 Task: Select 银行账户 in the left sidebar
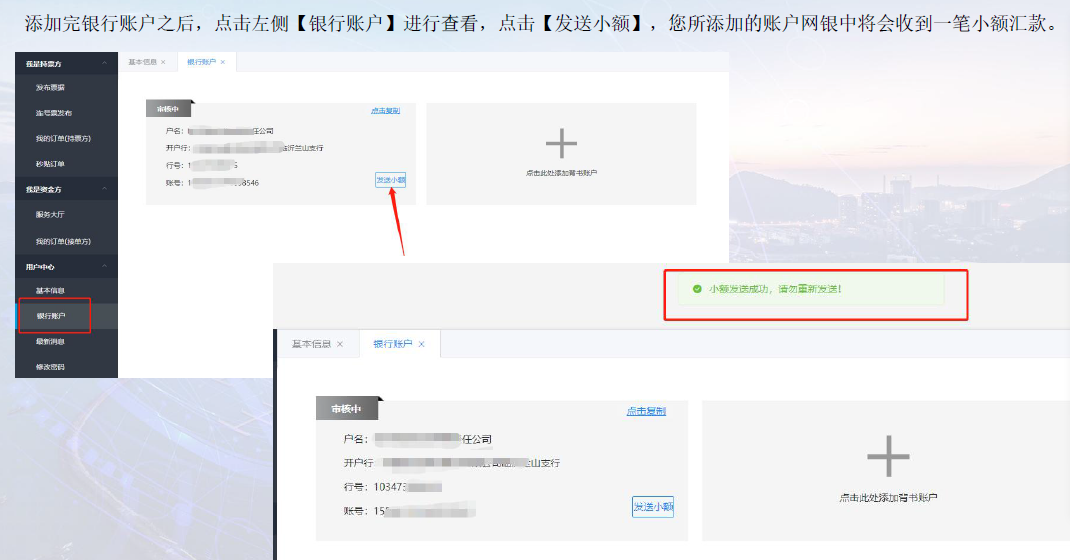pyautogui.click(x=50, y=316)
